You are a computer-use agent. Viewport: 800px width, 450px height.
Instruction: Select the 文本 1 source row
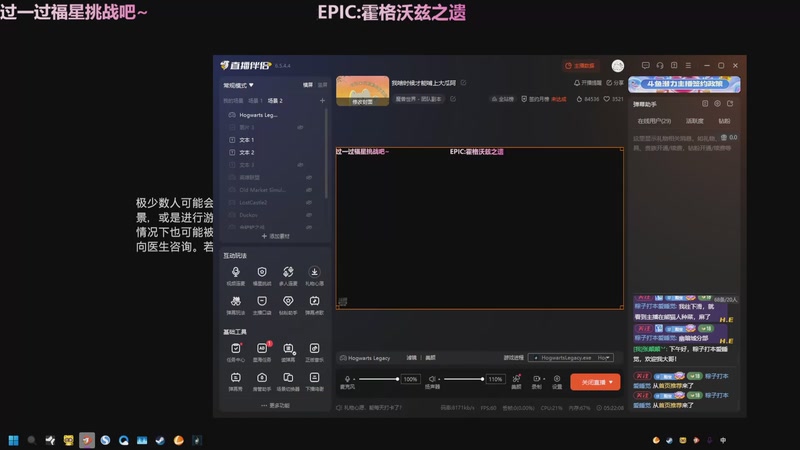click(x=273, y=140)
